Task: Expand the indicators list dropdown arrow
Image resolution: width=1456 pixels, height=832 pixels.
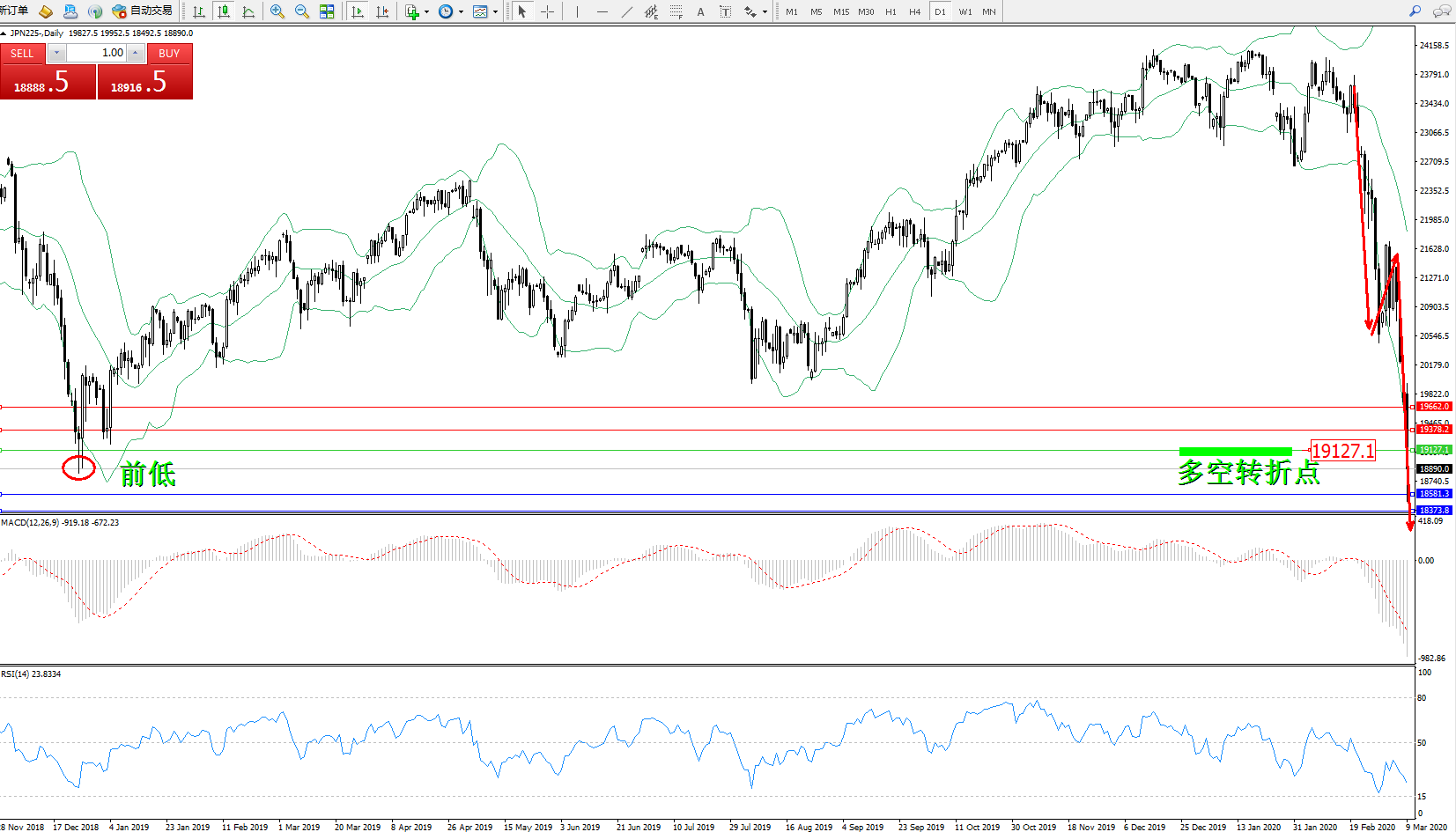Action: 427,11
